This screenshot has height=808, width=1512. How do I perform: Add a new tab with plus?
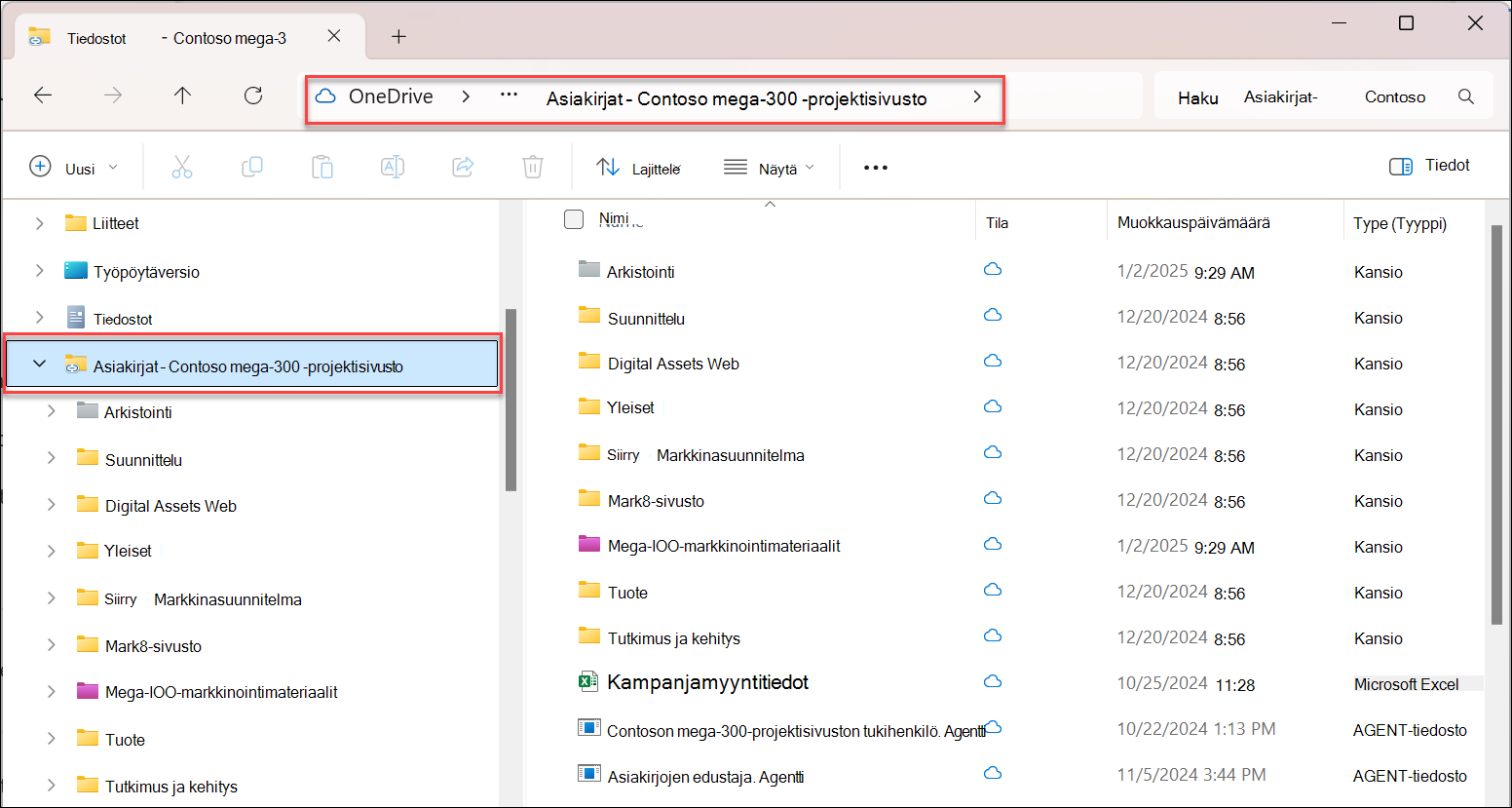[x=398, y=37]
